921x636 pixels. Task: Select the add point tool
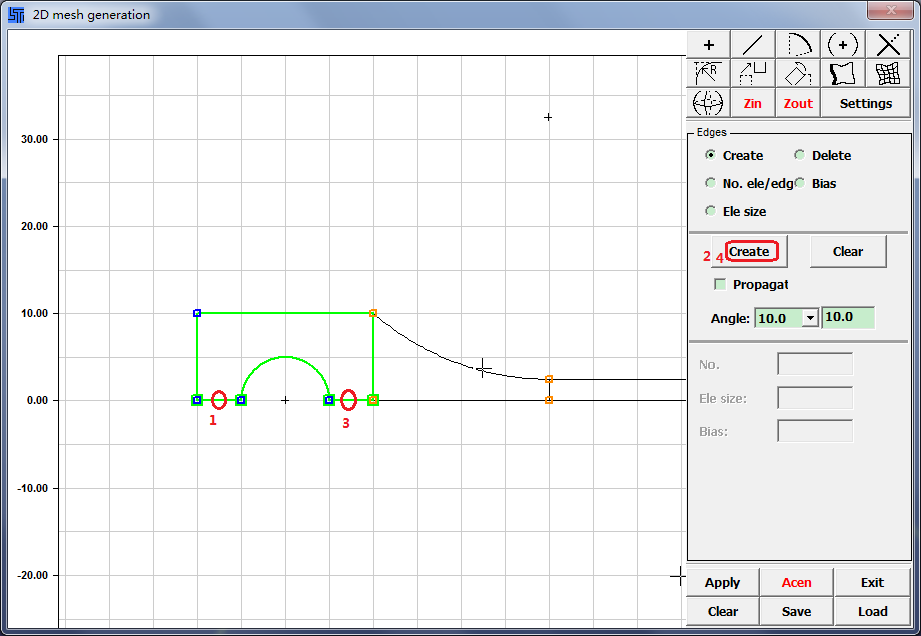pos(709,45)
